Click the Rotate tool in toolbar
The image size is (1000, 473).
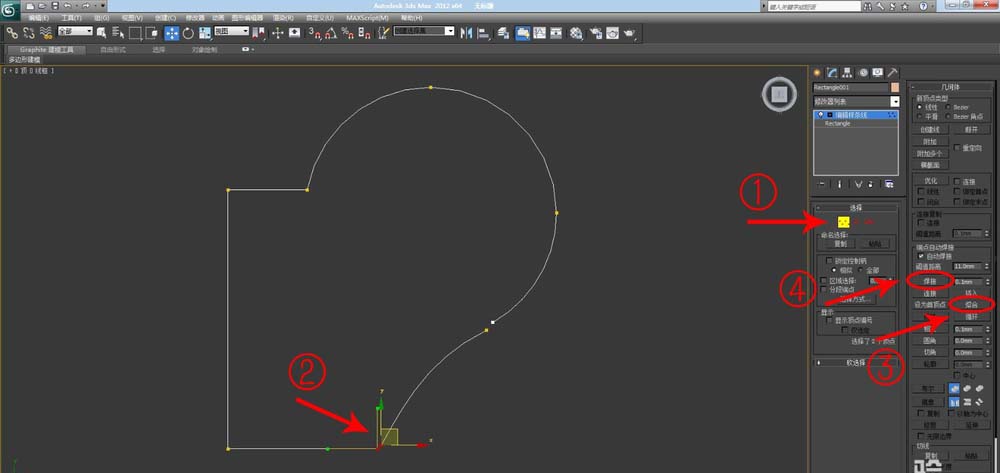[189, 33]
